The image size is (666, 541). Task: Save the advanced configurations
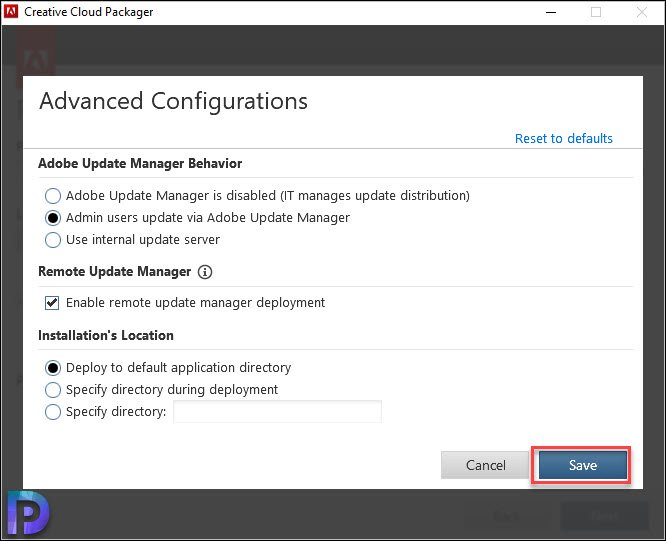(583, 465)
